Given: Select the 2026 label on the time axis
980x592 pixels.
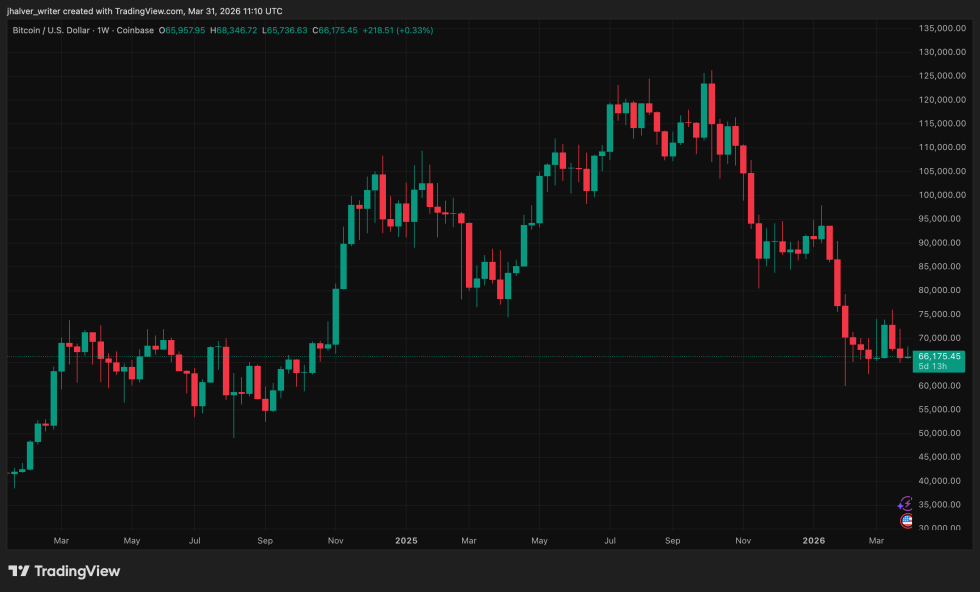Looking at the screenshot, I should [813, 540].
